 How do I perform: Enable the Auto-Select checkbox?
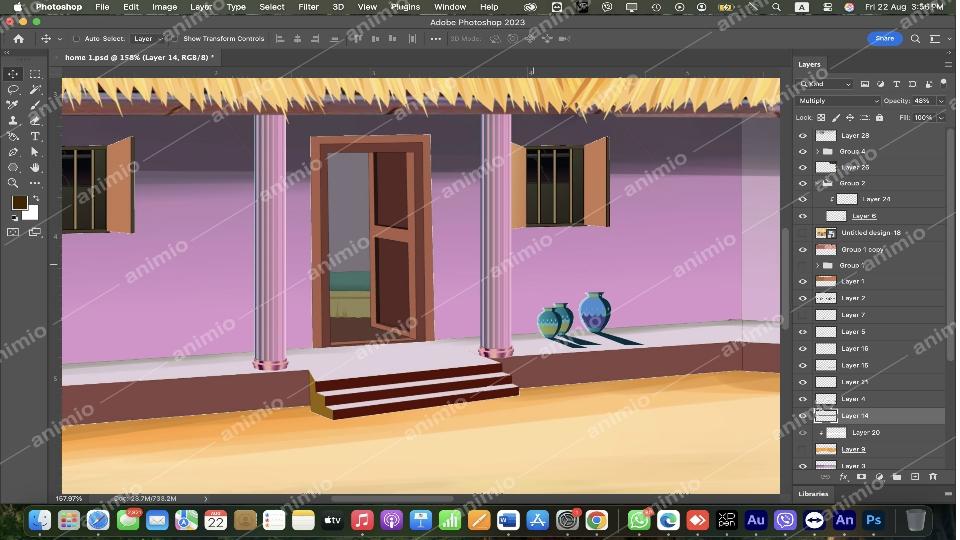pyautogui.click(x=77, y=39)
